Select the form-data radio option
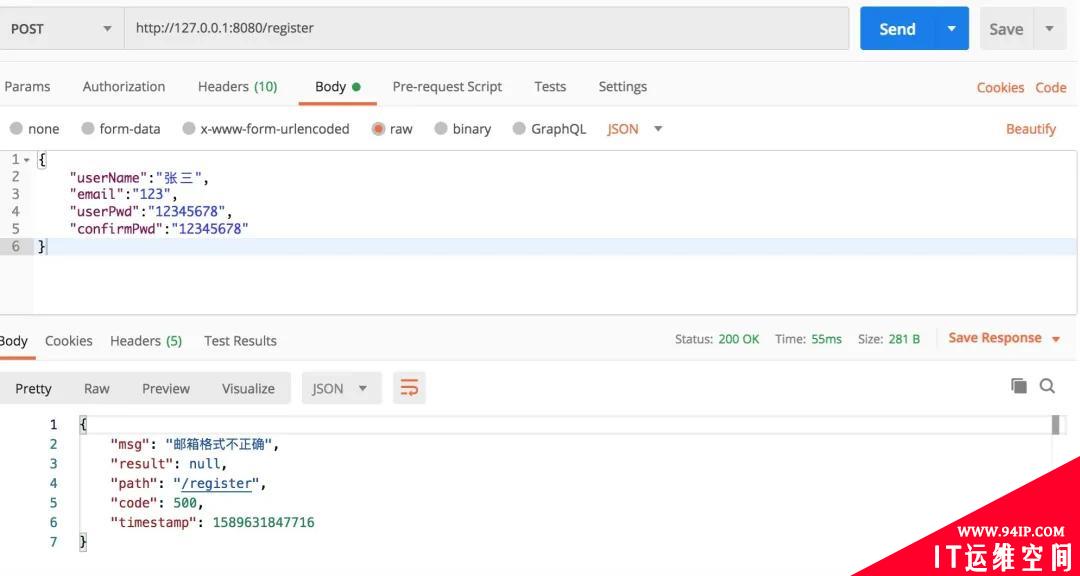 click(x=87, y=129)
